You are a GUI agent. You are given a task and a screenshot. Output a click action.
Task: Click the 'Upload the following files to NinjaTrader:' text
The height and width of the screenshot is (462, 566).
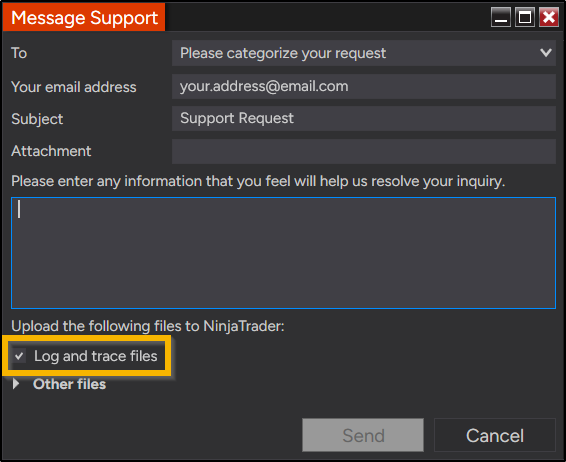[x=148, y=326]
